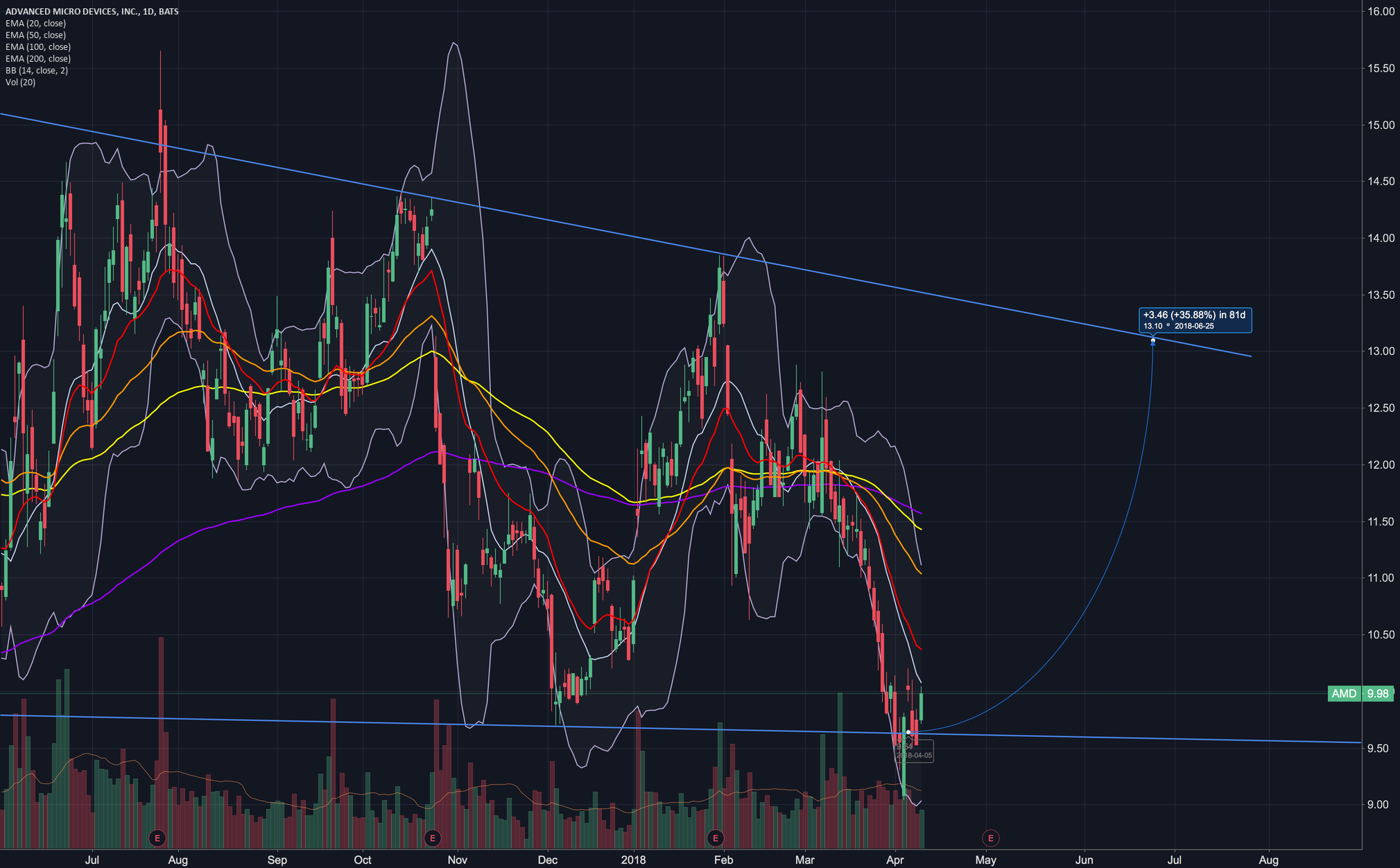Click the Aug label at the far right of the time axis

(1268, 860)
